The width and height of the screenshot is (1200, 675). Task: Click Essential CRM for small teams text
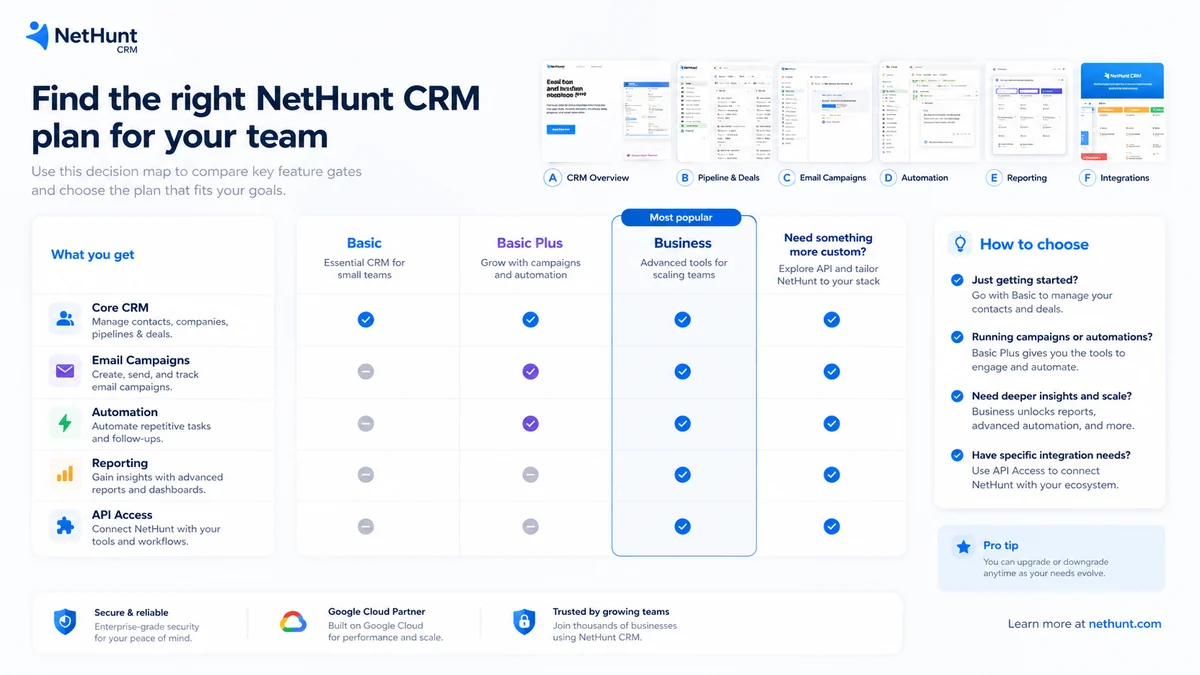click(x=364, y=269)
